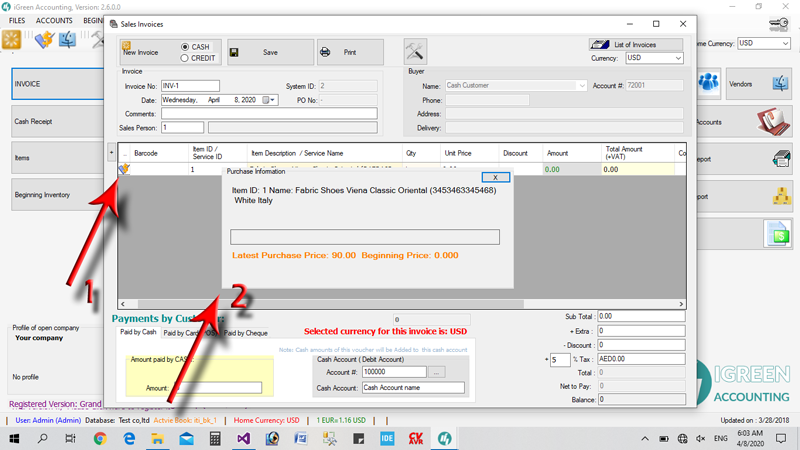The width and height of the screenshot is (800, 450).
Task: Open File Explorer from taskbar
Action: coord(157,439)
